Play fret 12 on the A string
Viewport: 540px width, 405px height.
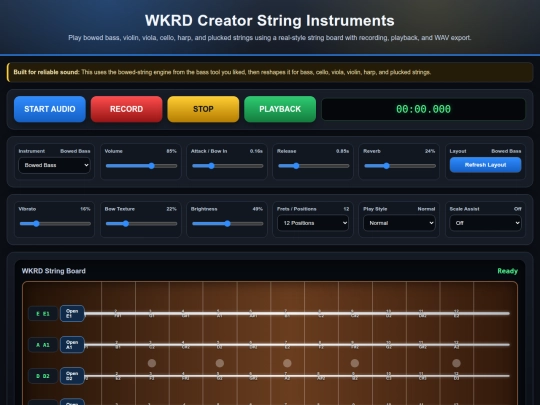(456, 345)
